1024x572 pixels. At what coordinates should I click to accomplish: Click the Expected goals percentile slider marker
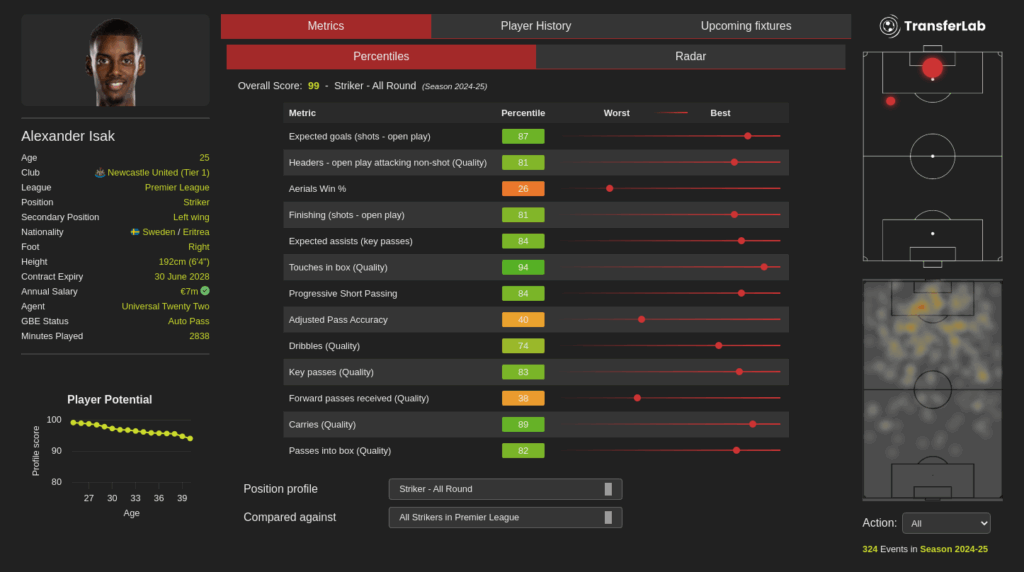coord(748,136)
